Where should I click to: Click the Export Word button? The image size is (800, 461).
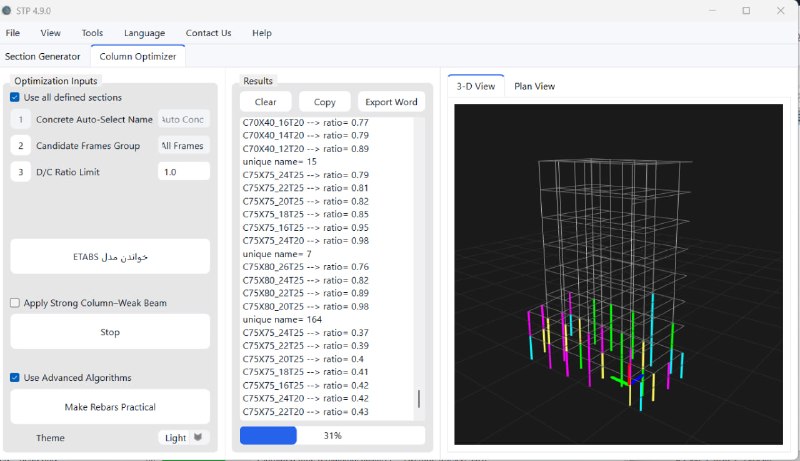pyautogui.click(x=391, y=102)
